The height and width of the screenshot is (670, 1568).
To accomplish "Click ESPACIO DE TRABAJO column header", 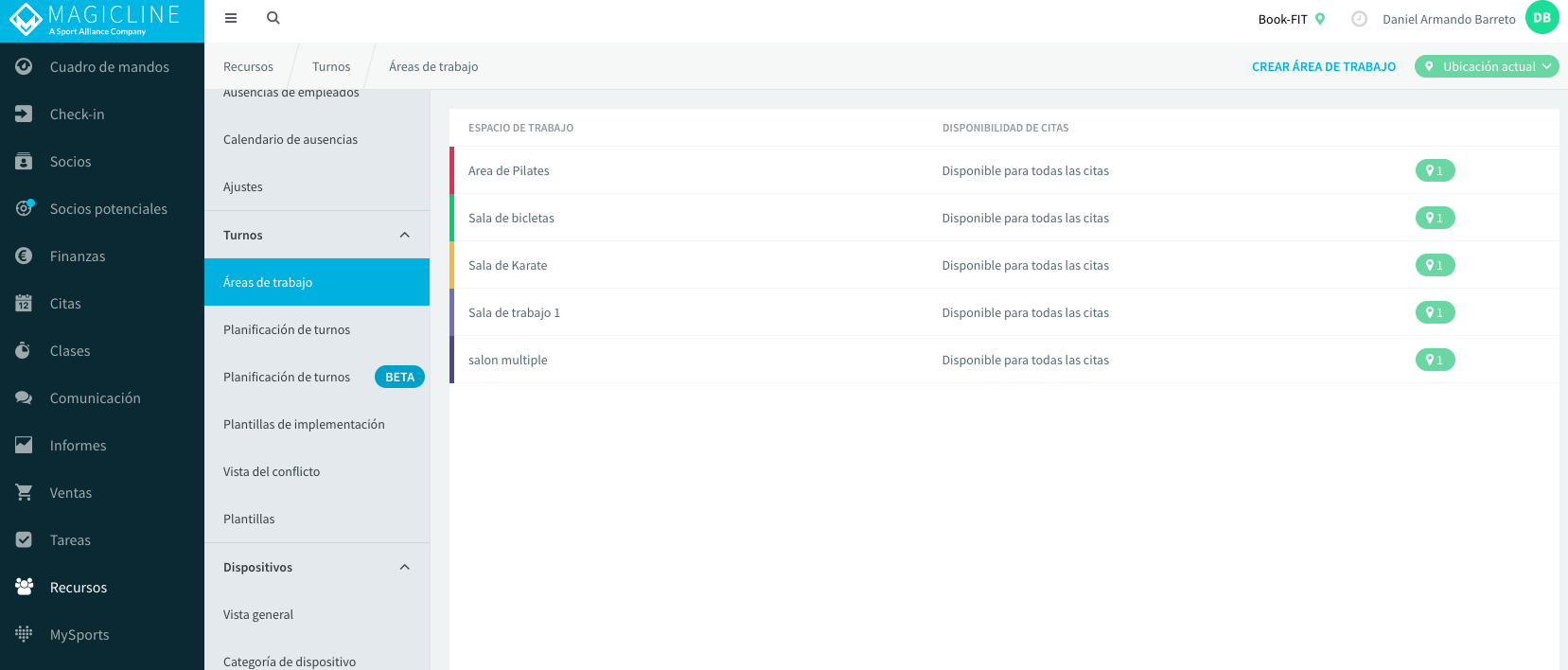I will pos(520,128).
